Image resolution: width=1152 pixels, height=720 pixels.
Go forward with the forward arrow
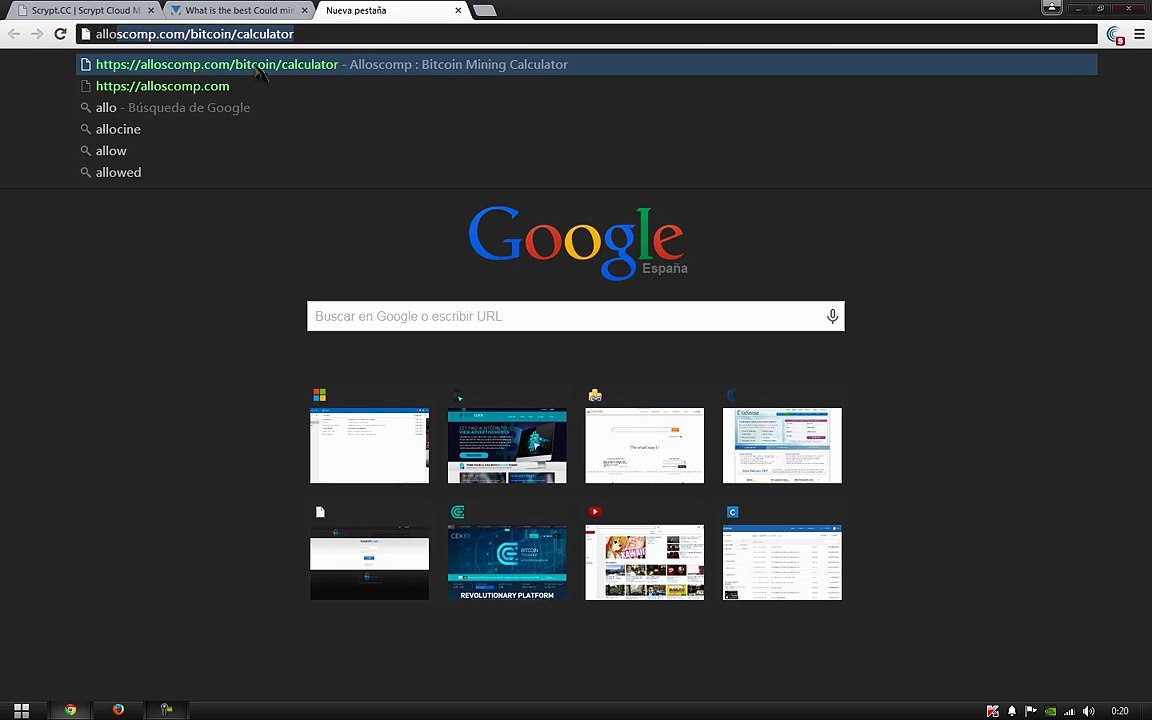(37, 34)
